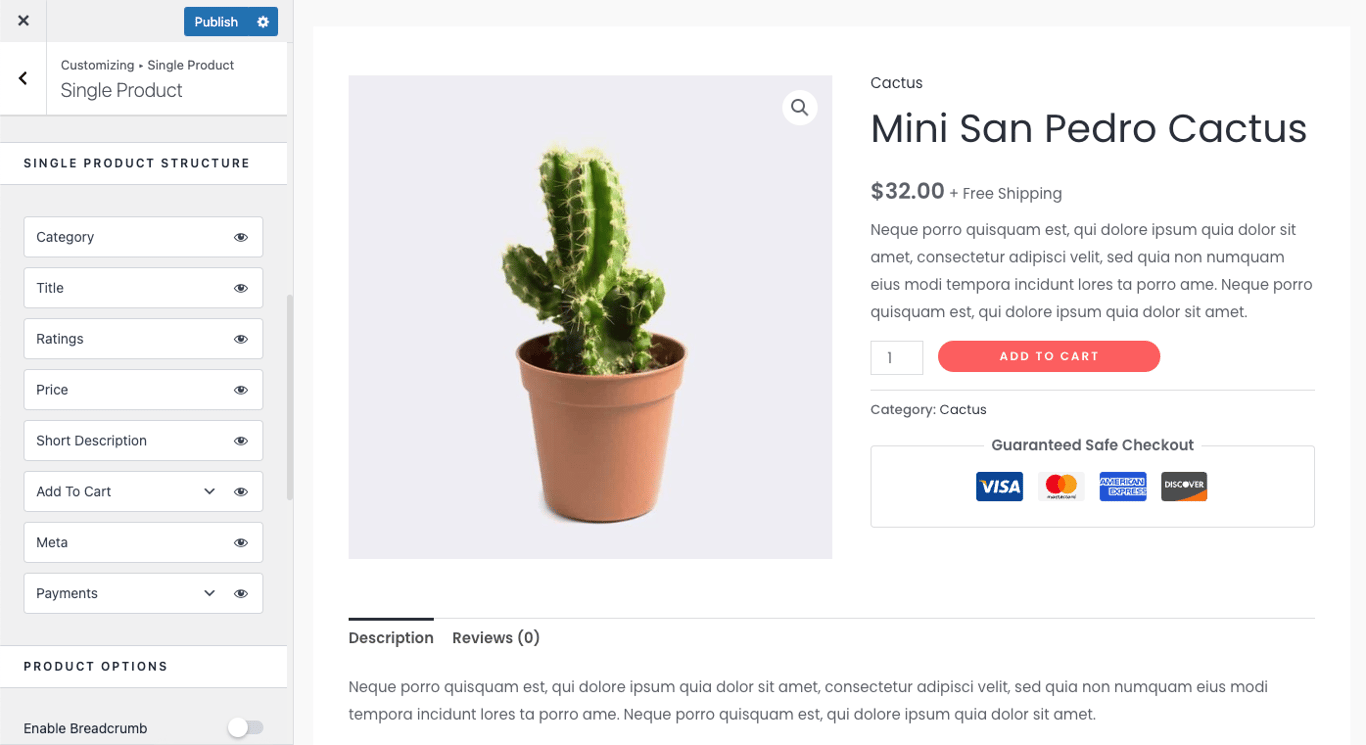Hide the Title using its eye icon
1366x745 pixels.
[x=241, y=287]
